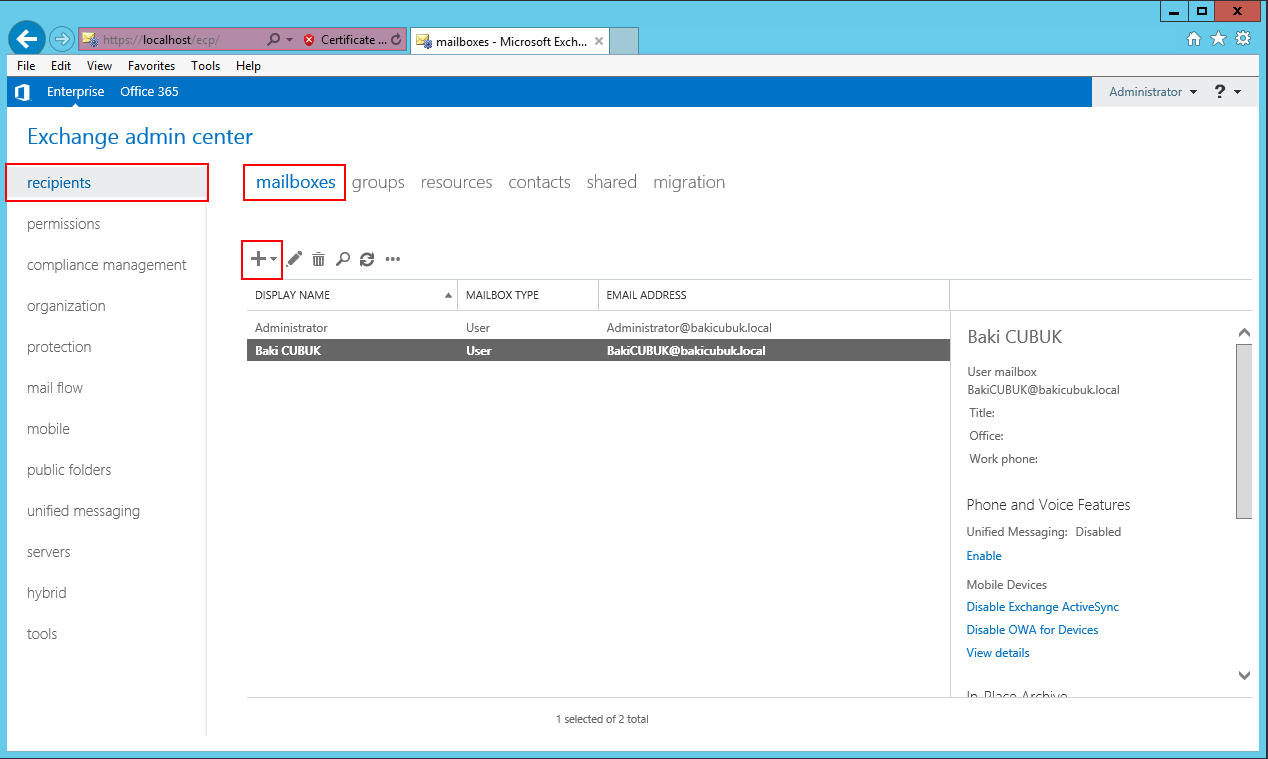Click the Refresh icon in mailbox toolbar

pos(367,259)
